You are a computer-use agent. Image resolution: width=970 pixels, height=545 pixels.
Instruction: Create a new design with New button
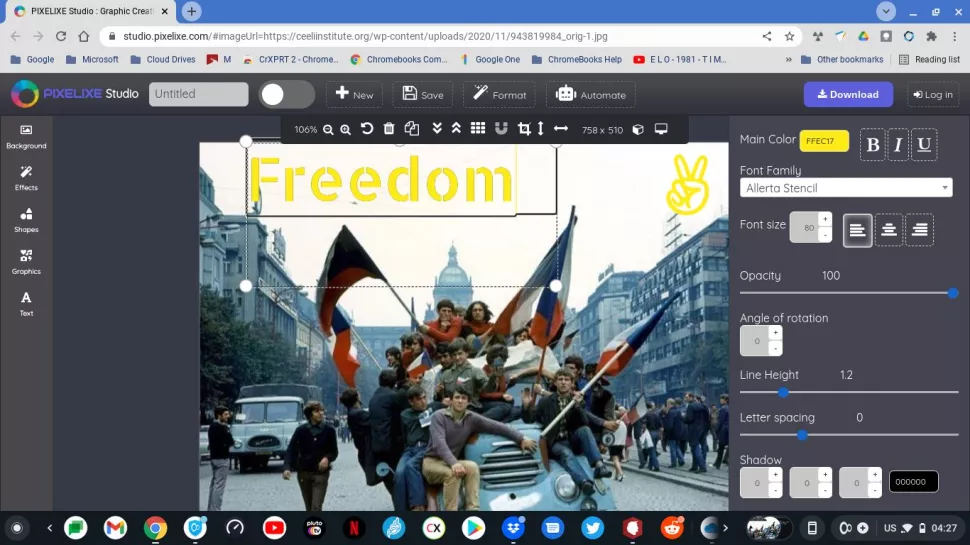(x=354, y=95)
